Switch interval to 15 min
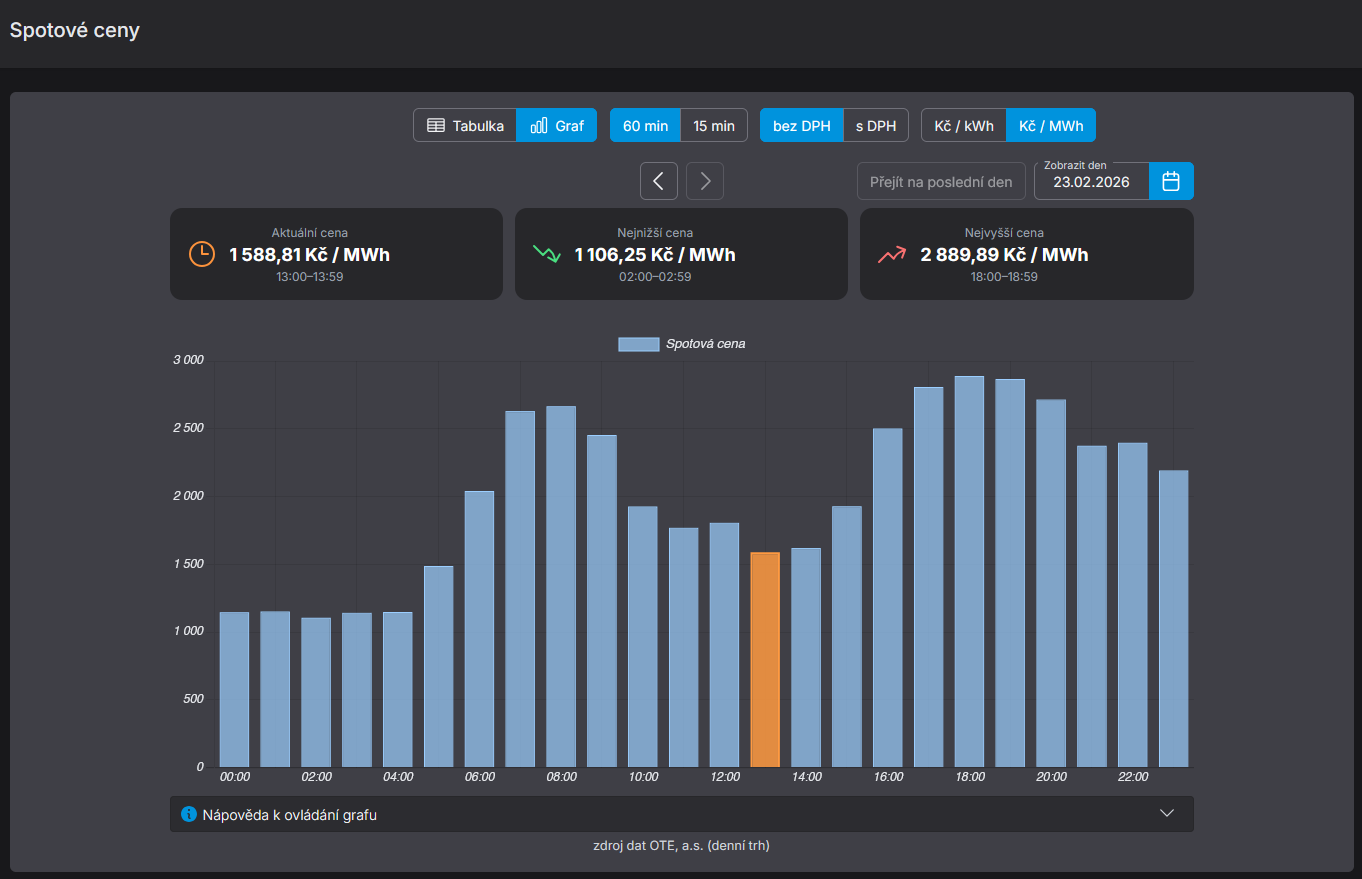1362x879 pixels. coord(714,126)
